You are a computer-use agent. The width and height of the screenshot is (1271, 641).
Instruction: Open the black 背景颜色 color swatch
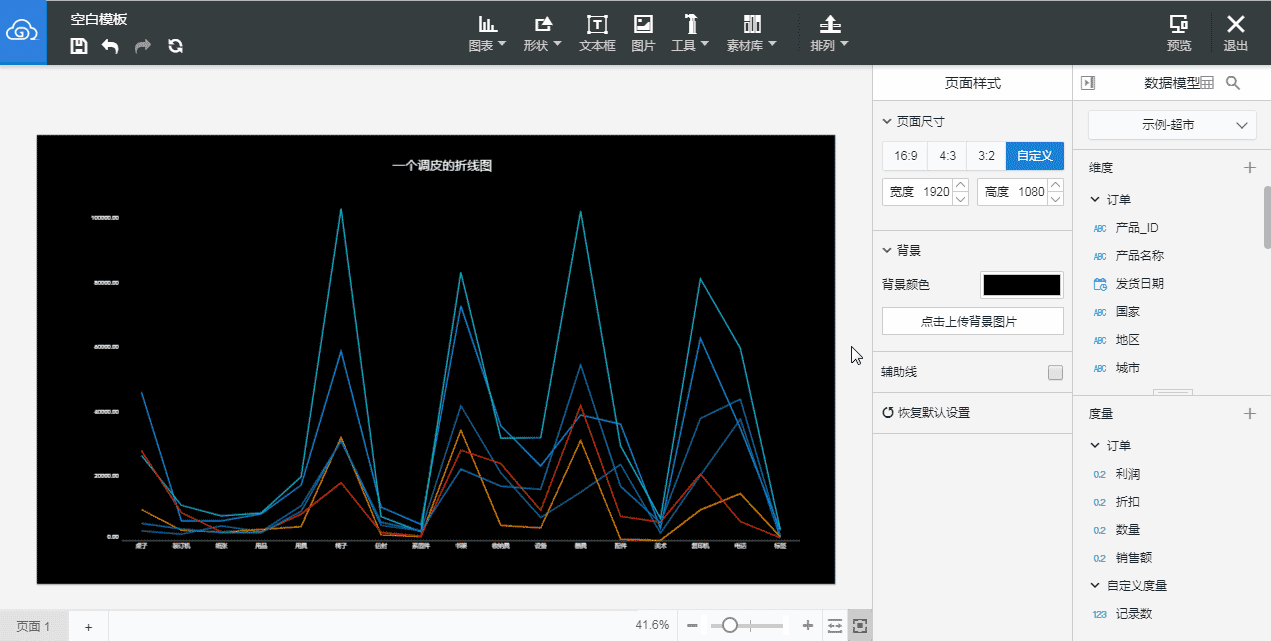(x=1022, y=285)
